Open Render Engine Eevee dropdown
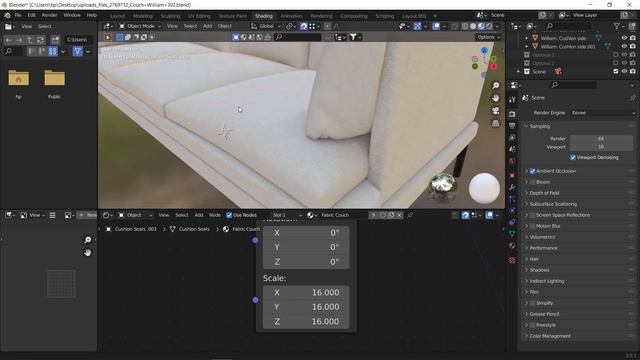 pos(602,113)
